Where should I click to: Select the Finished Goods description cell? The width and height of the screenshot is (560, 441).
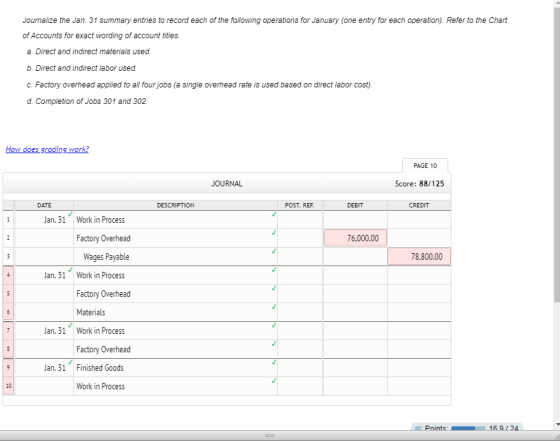(175, 368)
